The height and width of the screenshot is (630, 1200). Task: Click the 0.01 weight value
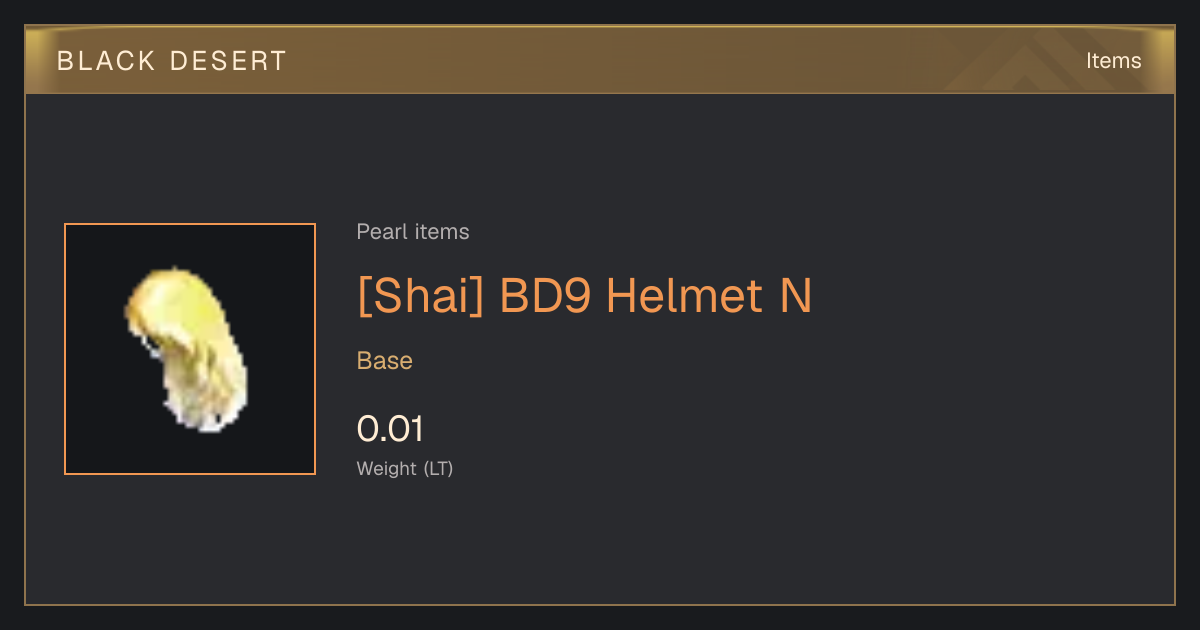(x=390, y=429)
